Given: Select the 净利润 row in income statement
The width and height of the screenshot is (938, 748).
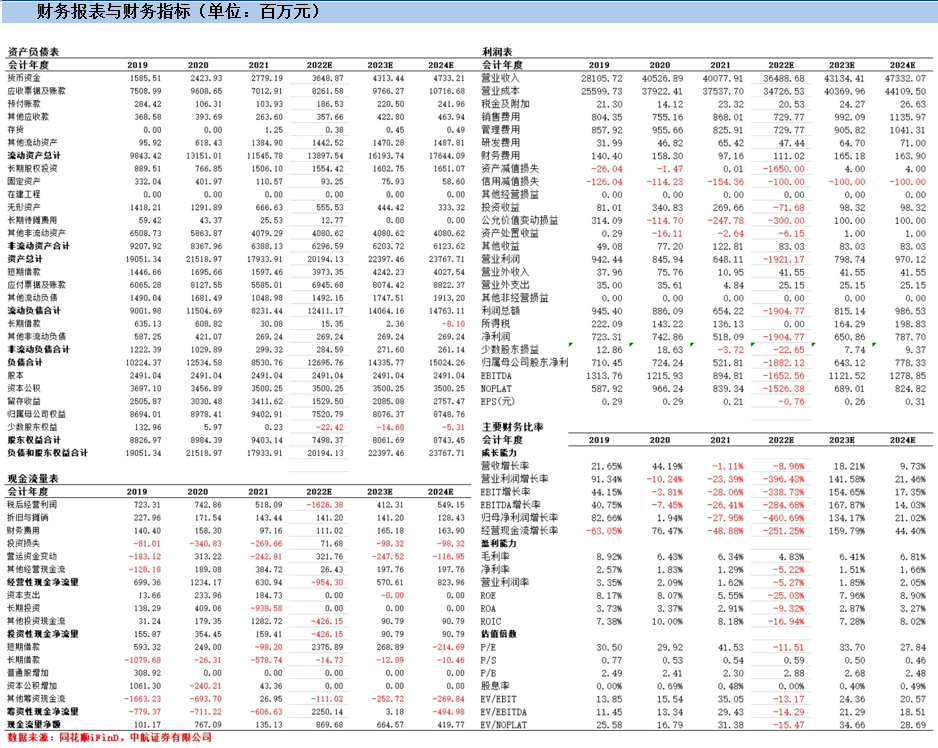Looking at the screenshot, I should coord(704,337).
